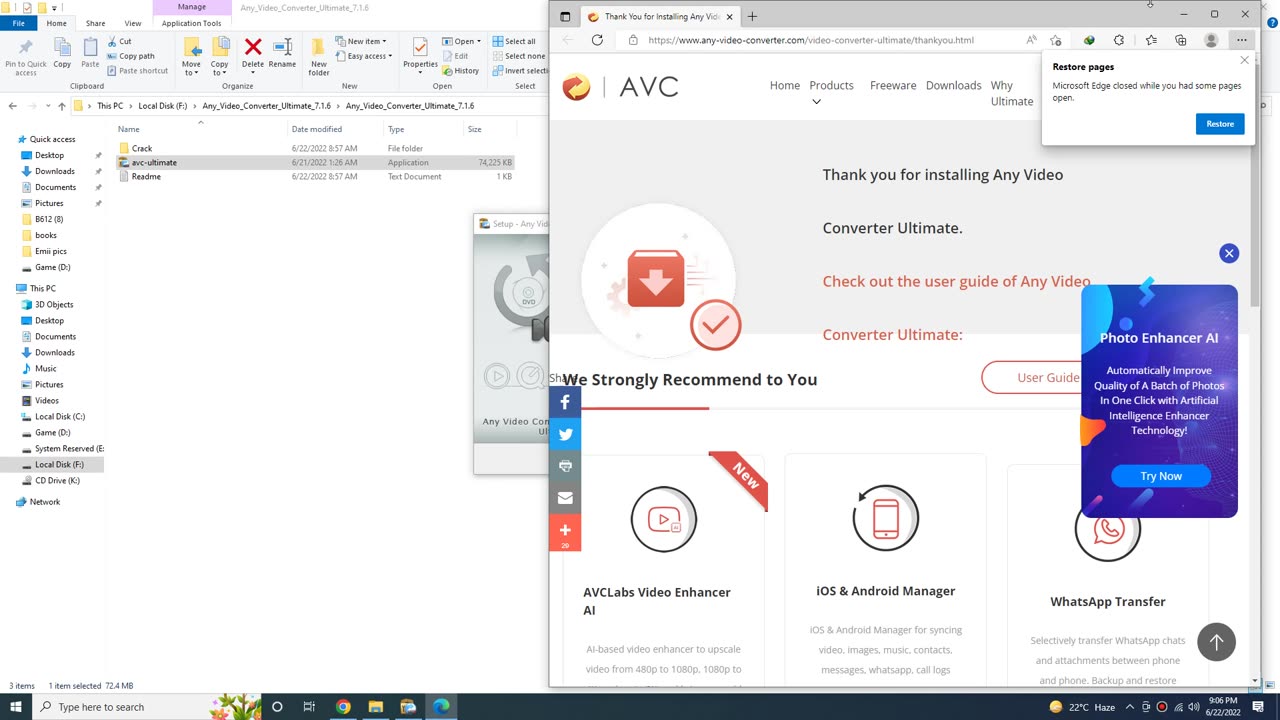The height and width of the screenshot is (720, 1280).
Task: Click Home in AVC site navigation
Action: coord(785,85)
